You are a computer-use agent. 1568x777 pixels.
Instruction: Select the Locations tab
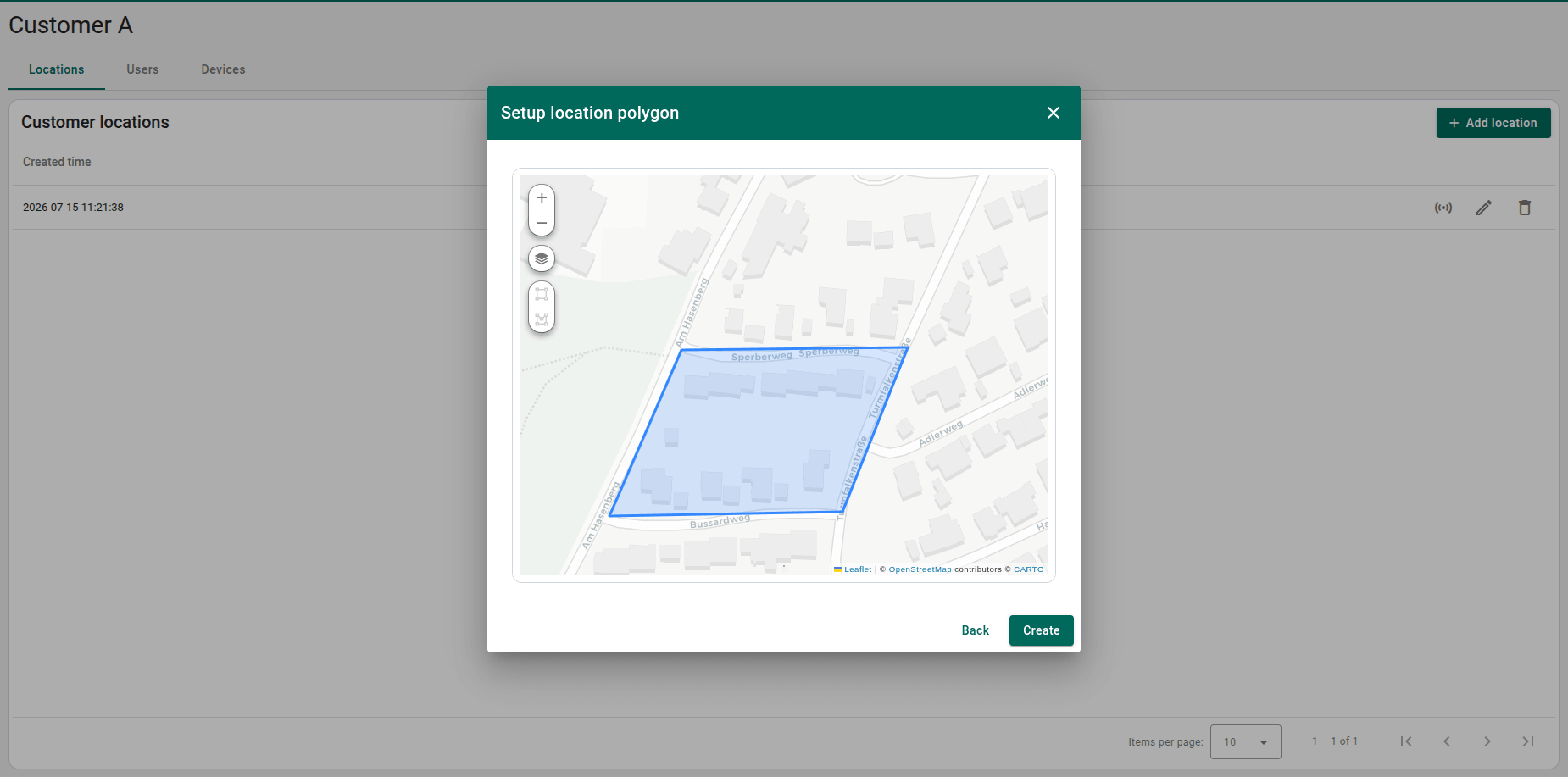[56, 69]
